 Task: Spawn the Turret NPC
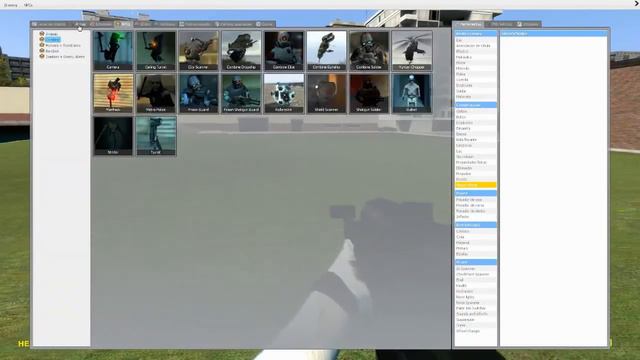[x=156, y=136]
